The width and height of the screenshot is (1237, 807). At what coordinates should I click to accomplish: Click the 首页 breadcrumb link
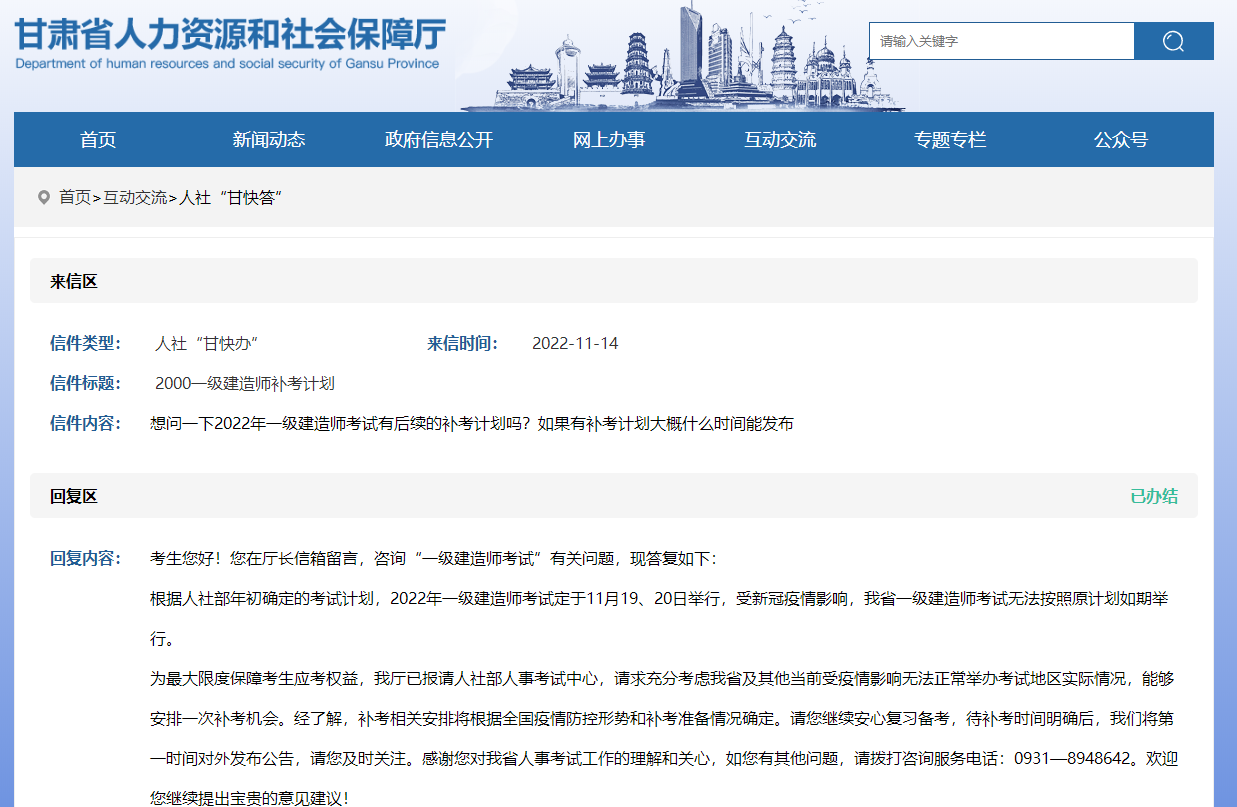coord(75,198)
